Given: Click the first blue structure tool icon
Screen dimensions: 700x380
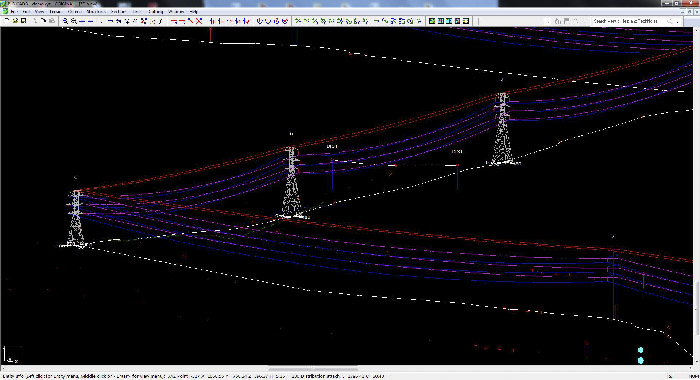Looking at the screenshot, I should [x=213, y=21].
